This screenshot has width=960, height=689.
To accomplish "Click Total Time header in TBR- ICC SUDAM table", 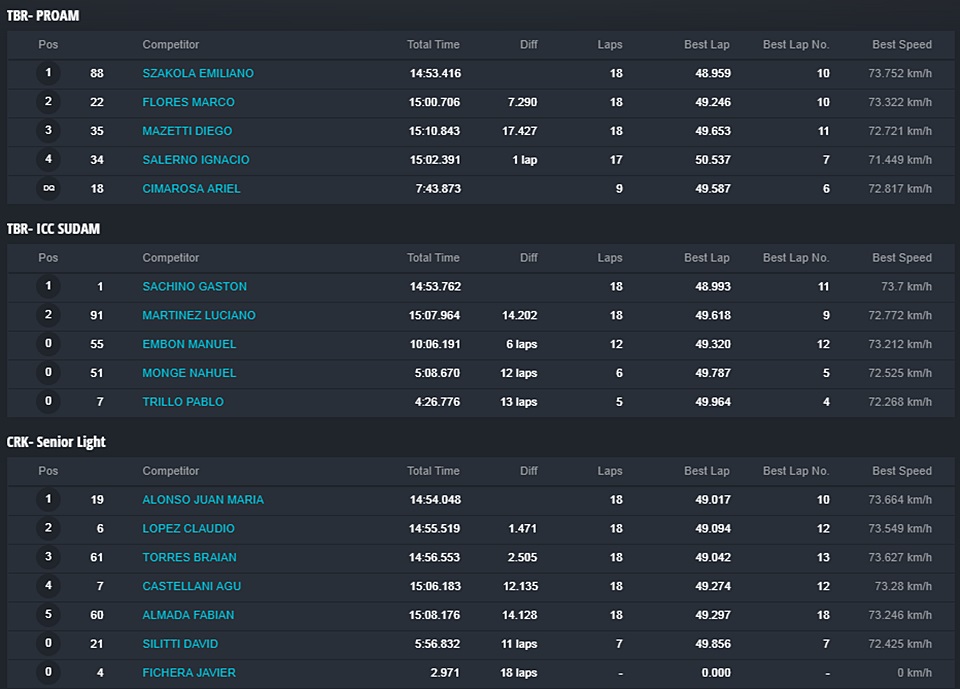I will pyautogui.click(x=433, y=258).
